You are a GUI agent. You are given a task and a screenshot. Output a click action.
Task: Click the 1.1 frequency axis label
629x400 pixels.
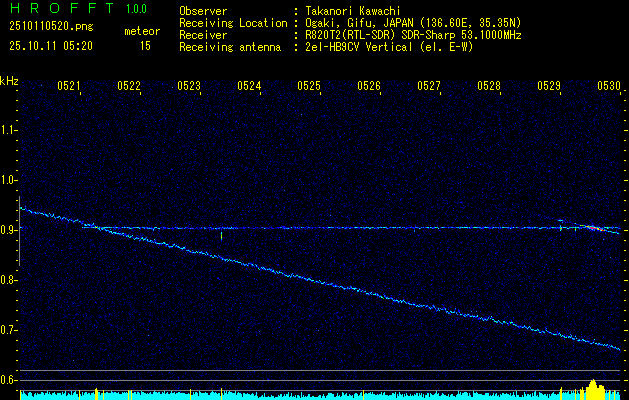pyautogui.click(x=10, y=130)
